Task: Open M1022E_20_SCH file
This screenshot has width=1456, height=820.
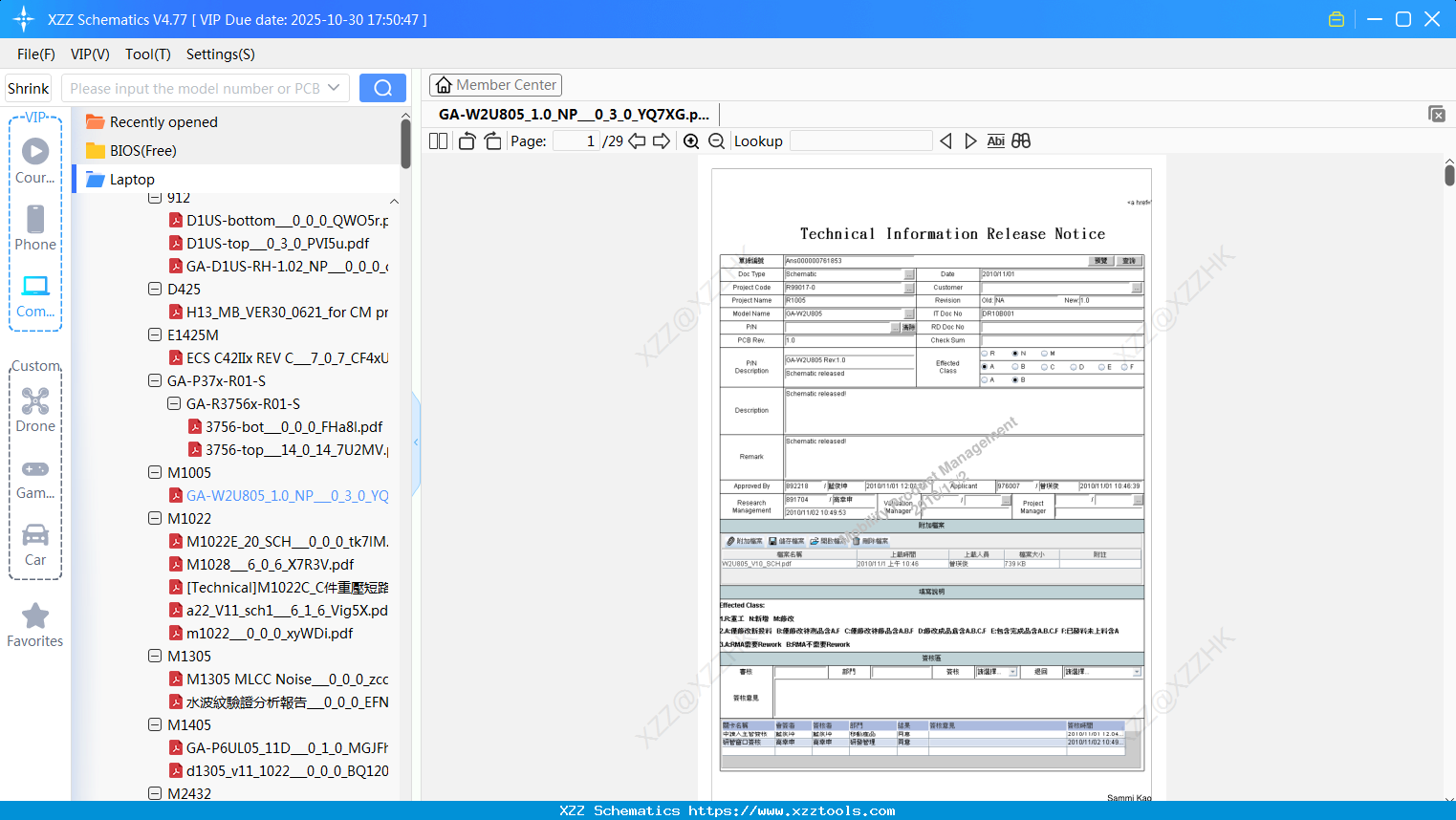Action: (x=279, y=542)
